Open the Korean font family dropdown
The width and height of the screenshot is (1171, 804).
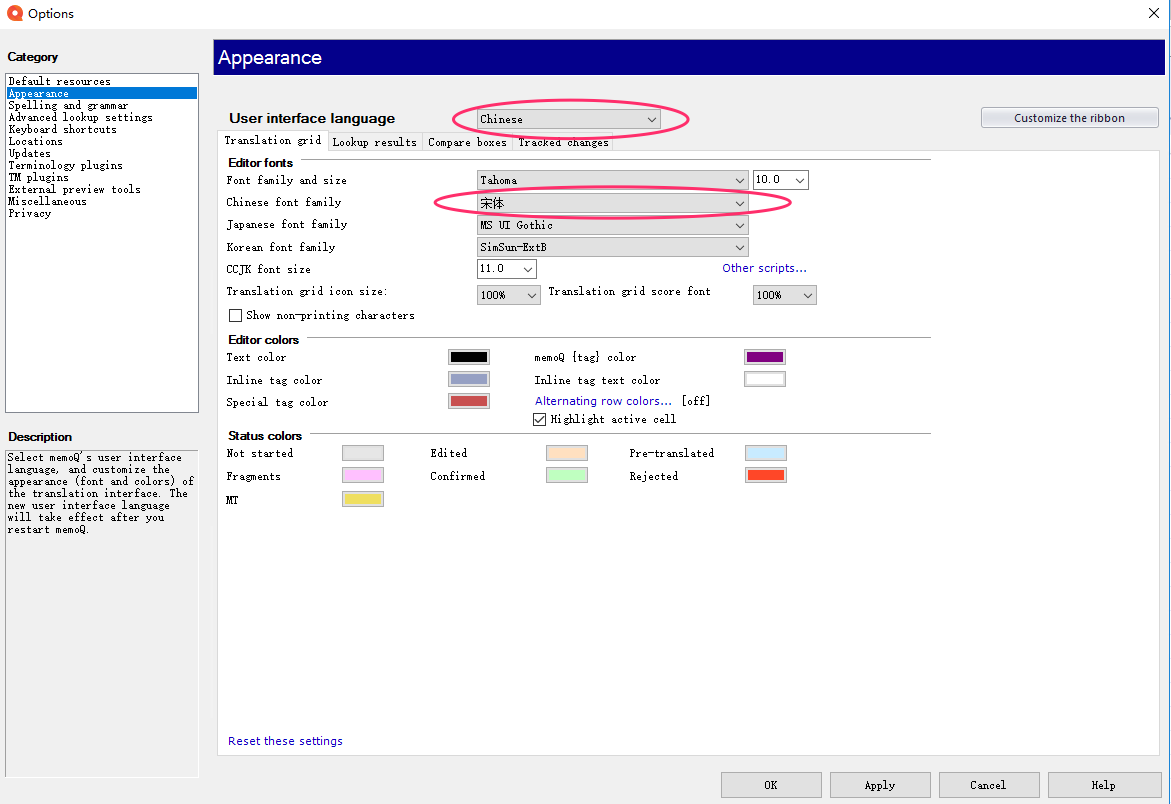612,247
